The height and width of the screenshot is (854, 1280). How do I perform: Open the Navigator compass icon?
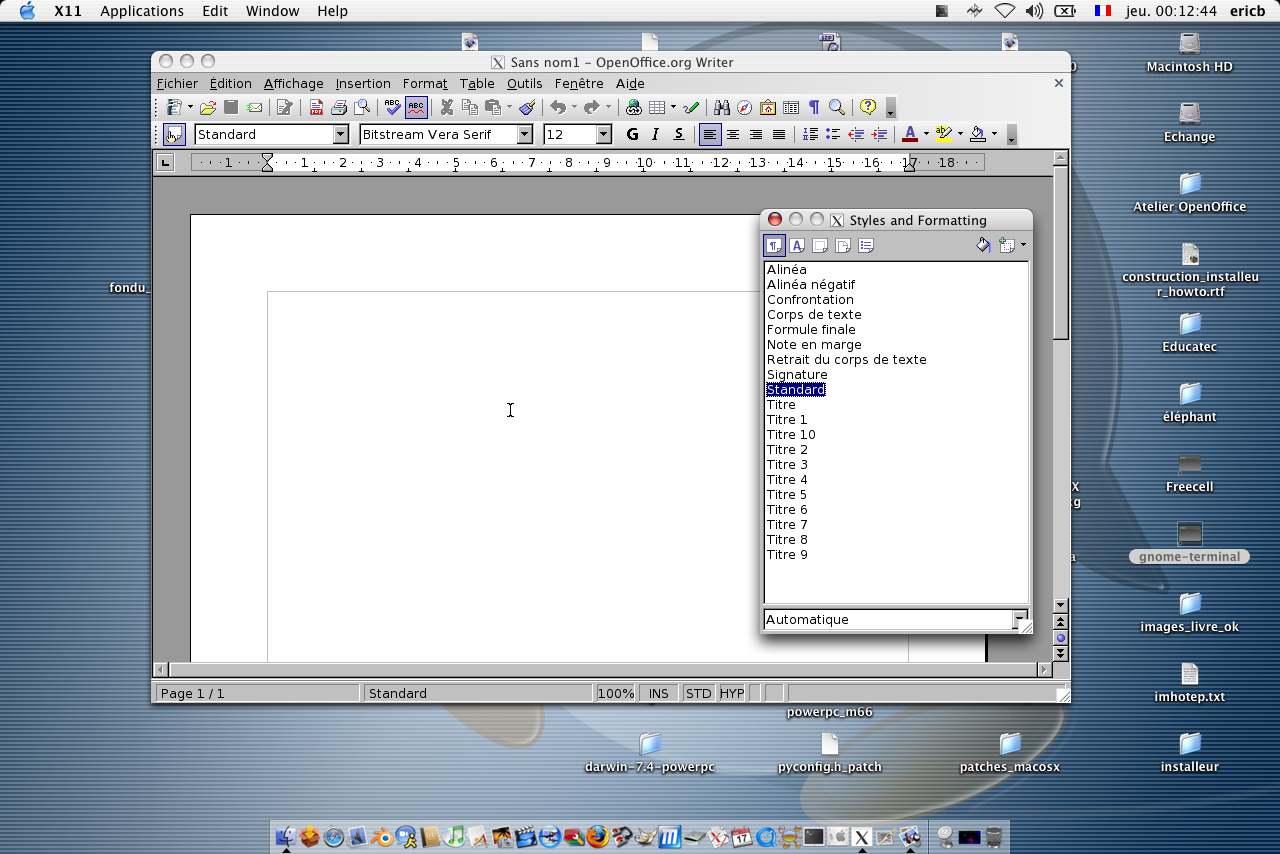[744, 108]
